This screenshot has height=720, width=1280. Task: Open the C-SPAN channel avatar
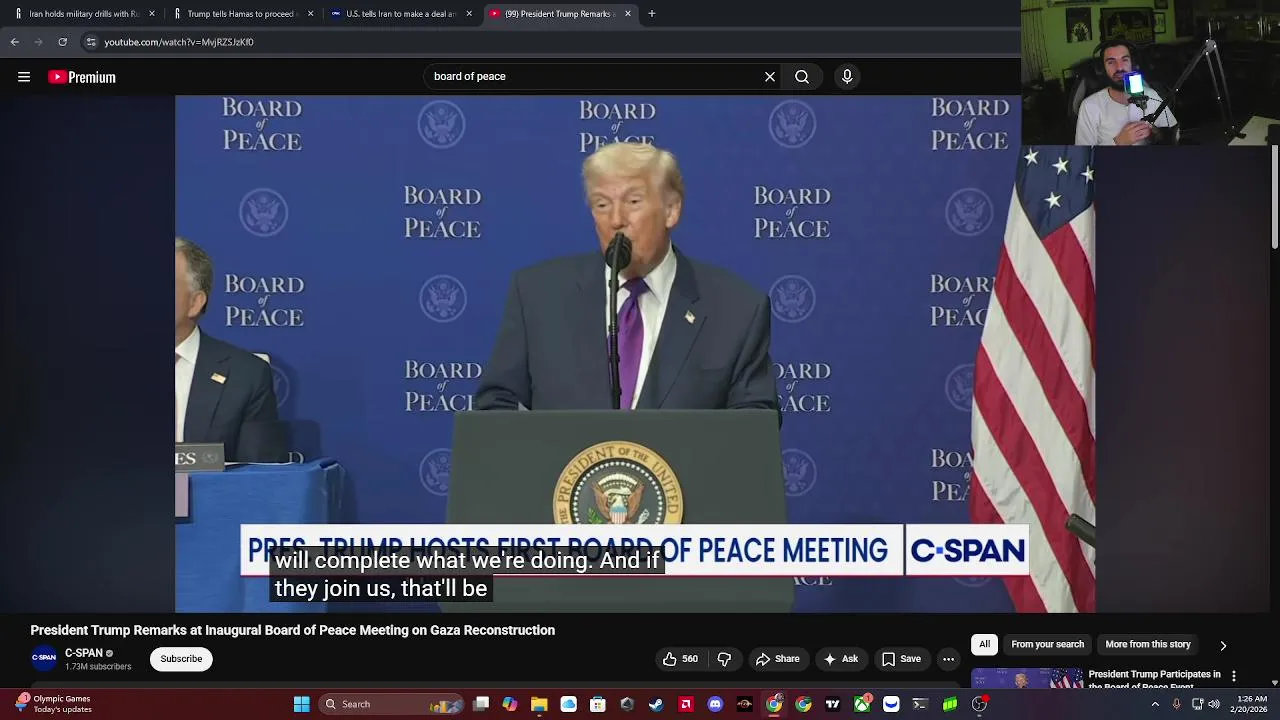43,658
